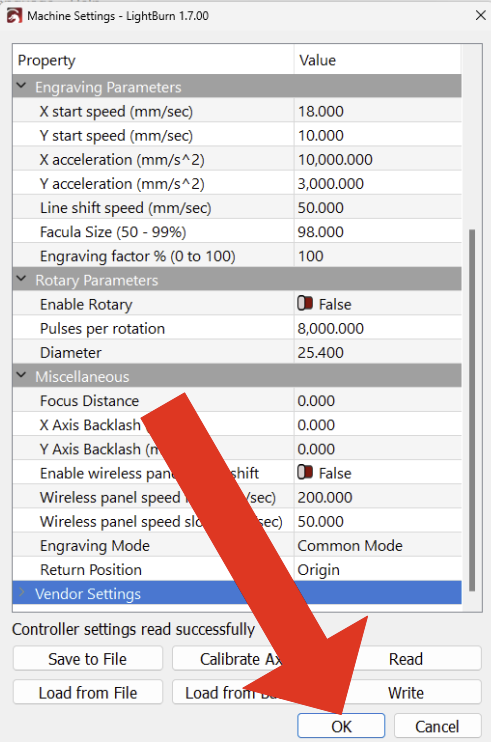Open the Return Position Origin dropdown
Viewport: 491px width, 742px height.
(x=377, y=570)
